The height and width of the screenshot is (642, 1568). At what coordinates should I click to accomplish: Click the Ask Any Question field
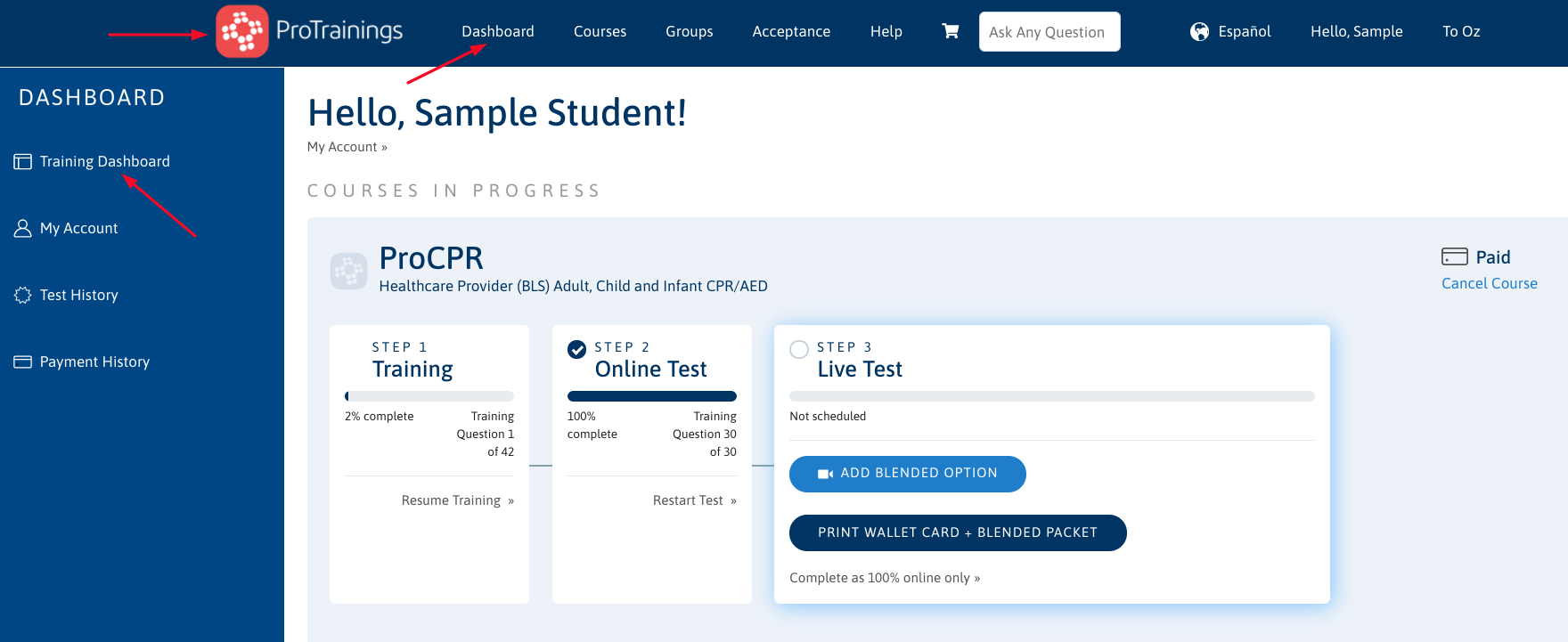point(1049,32)
